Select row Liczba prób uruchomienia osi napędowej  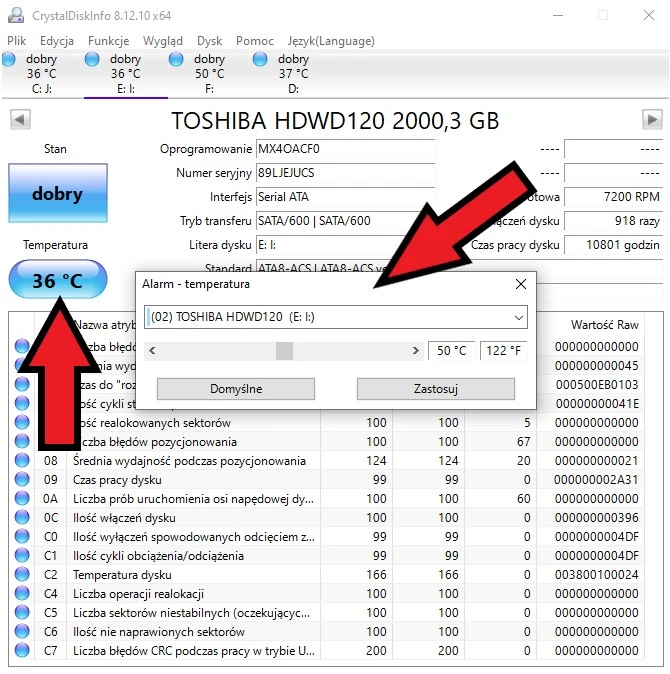pos(327,499)
